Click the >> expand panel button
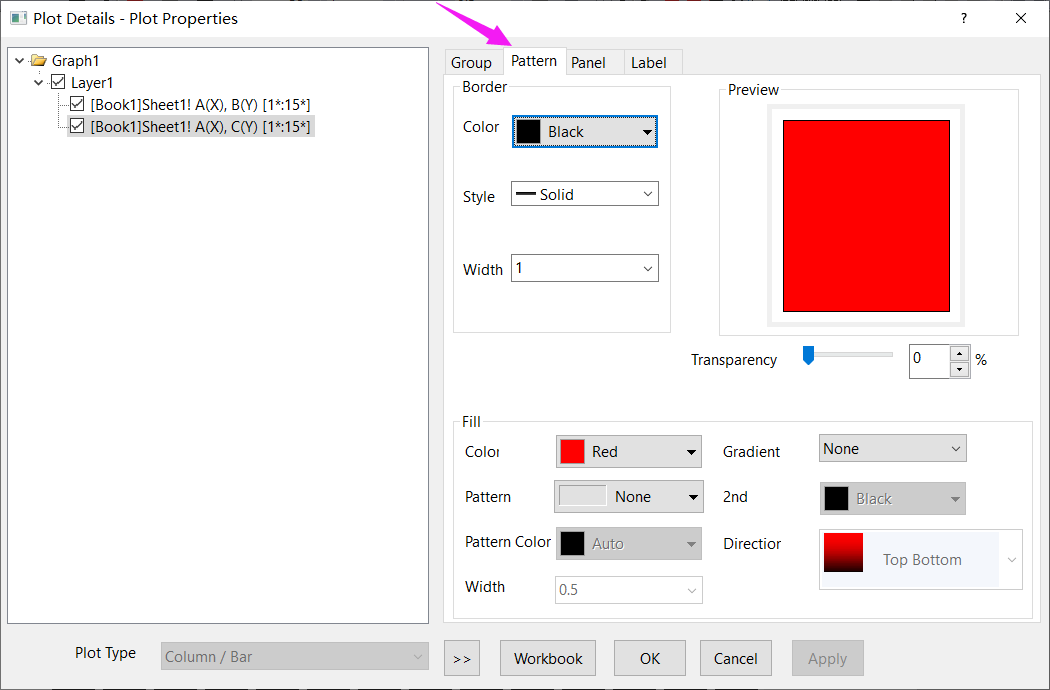Image resolution: width=1050 pixels, height=690 pixels. coord(462,659)
